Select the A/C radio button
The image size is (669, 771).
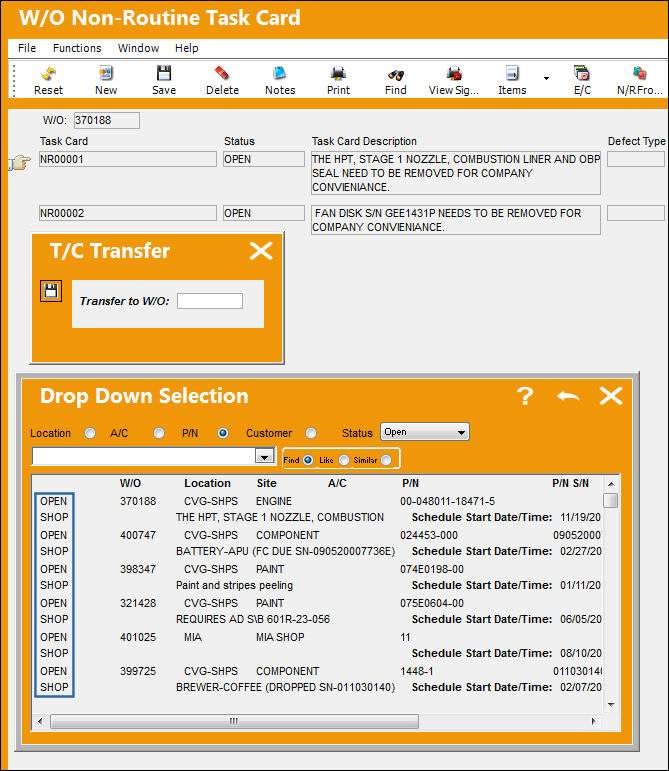pos(159,433)
